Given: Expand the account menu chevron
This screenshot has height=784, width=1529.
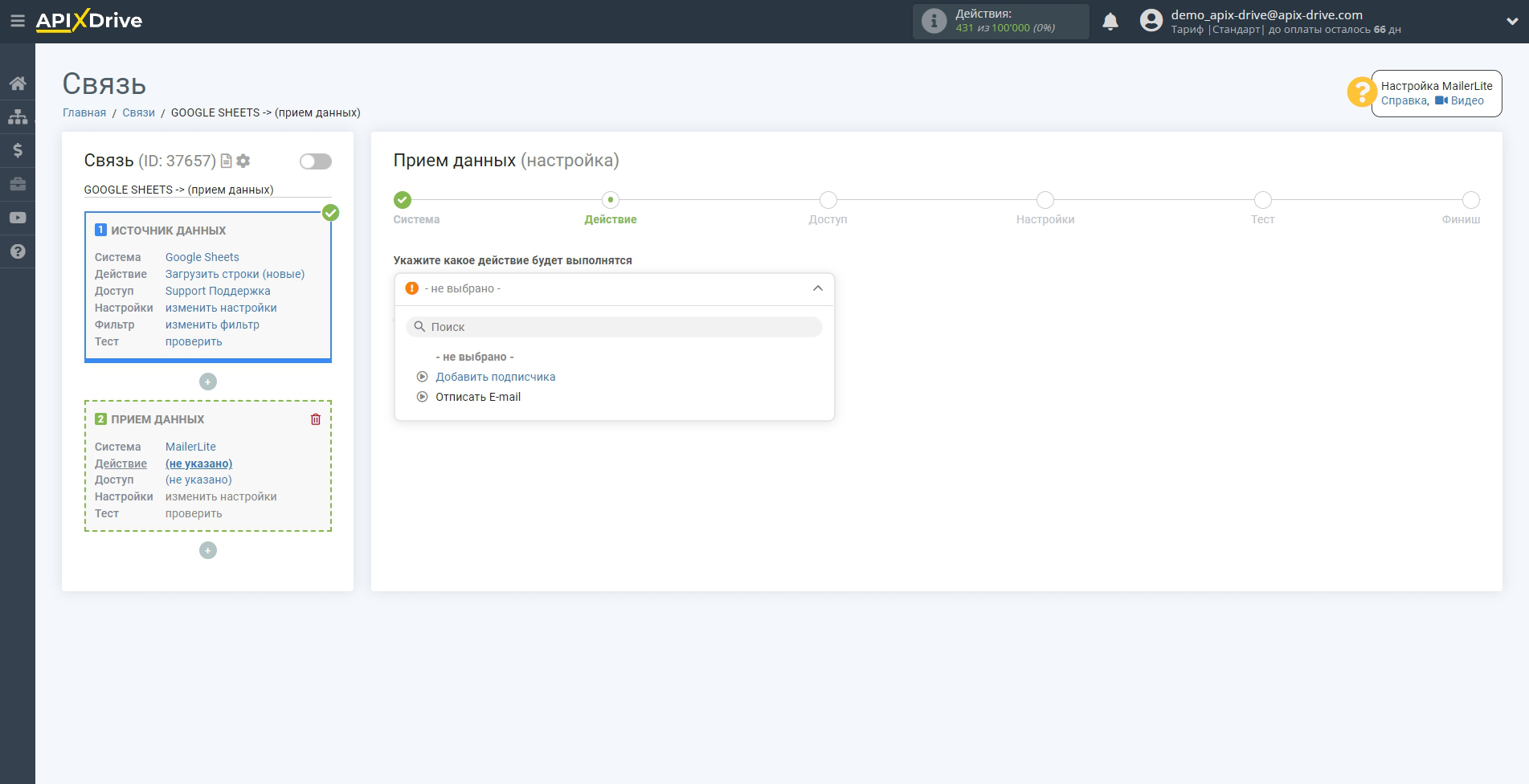Looking at the screenshot, I should [1512, 22].
